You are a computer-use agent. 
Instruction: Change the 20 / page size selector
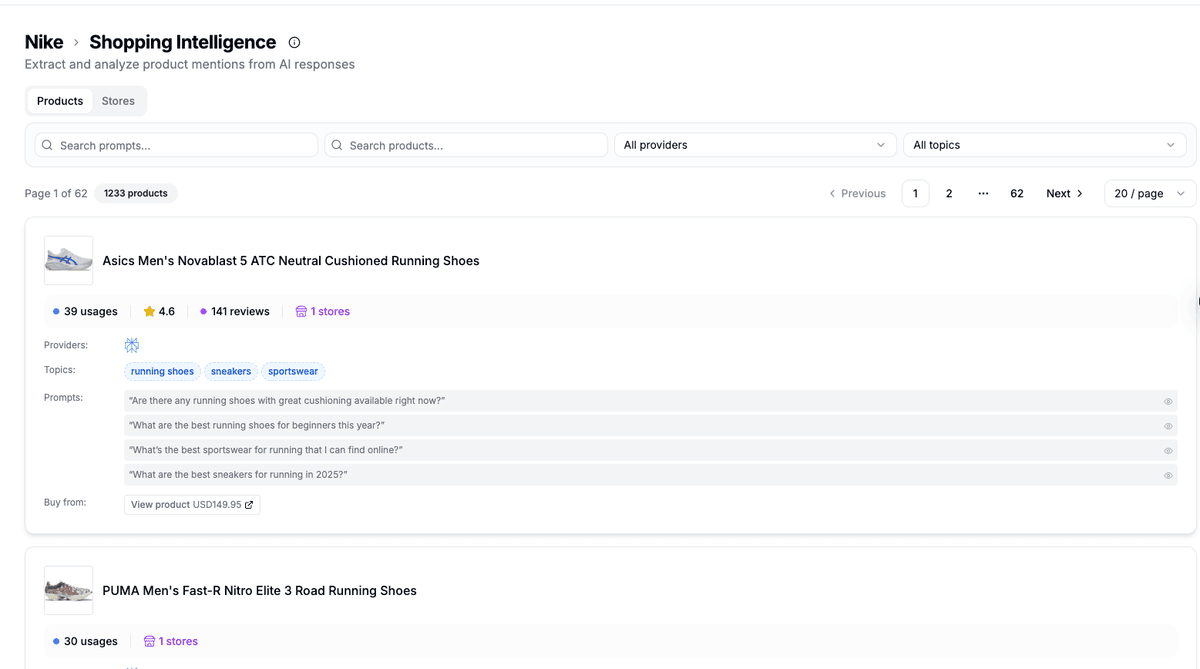[x=1149, y=193]
